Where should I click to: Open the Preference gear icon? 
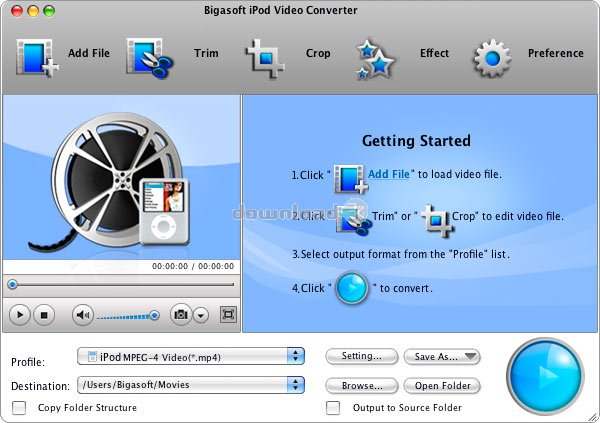coord(492,58)
